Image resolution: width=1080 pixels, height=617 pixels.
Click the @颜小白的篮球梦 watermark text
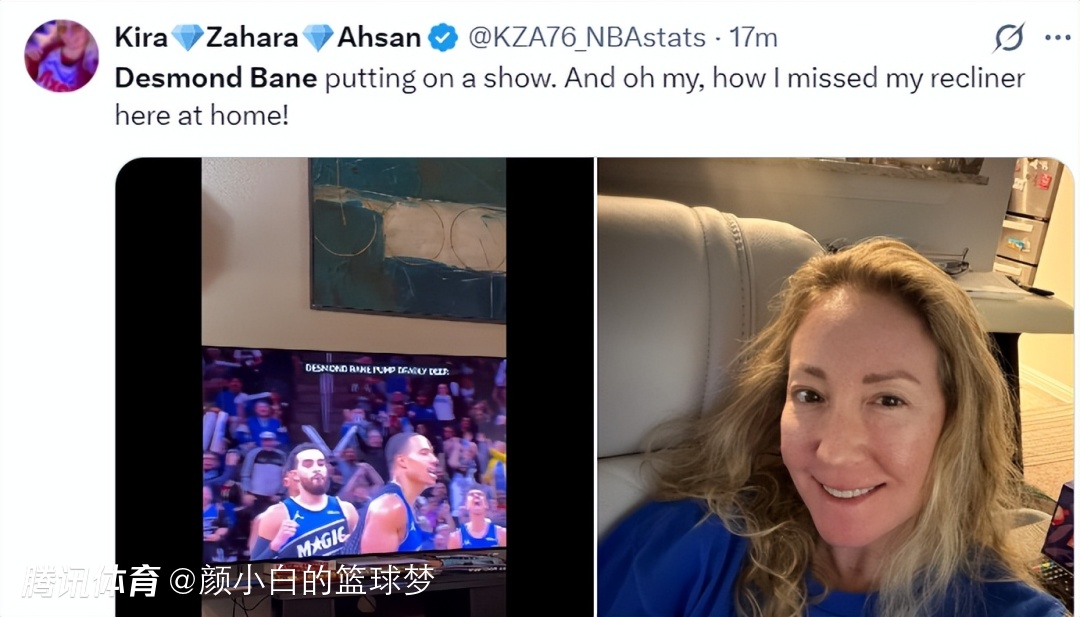click(x=302, y=581)
